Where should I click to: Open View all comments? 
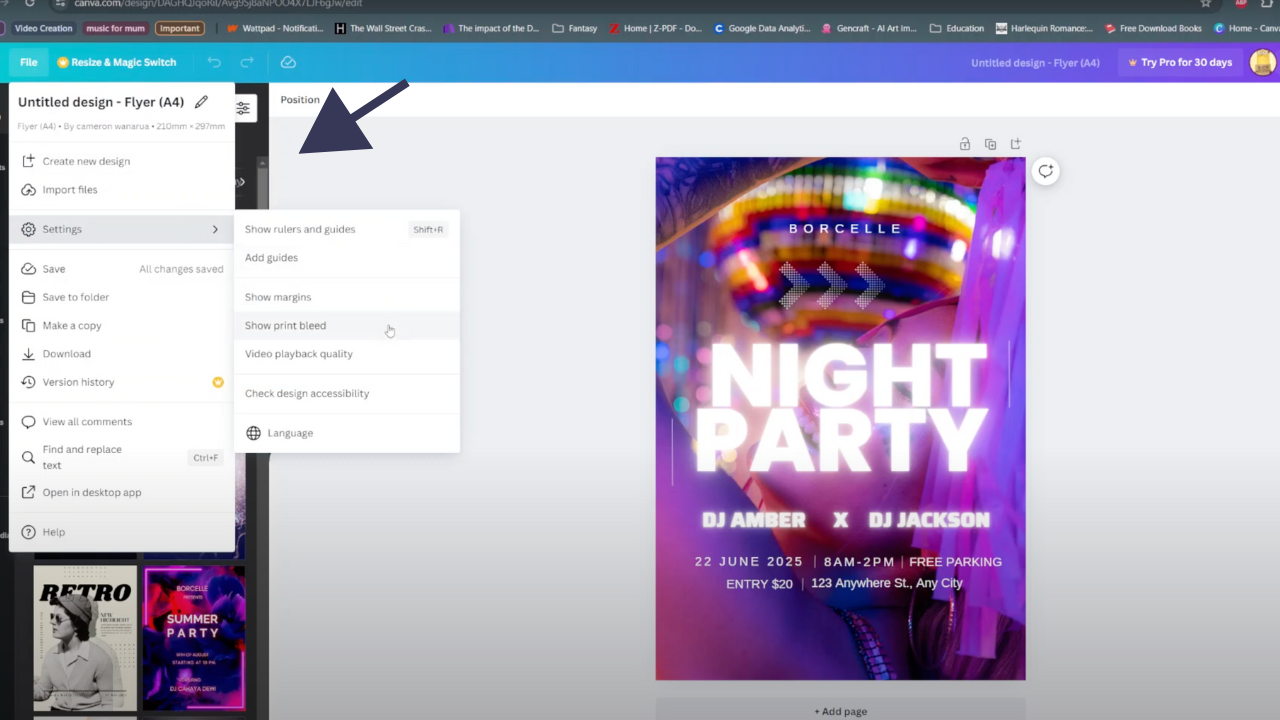point(122,422)
